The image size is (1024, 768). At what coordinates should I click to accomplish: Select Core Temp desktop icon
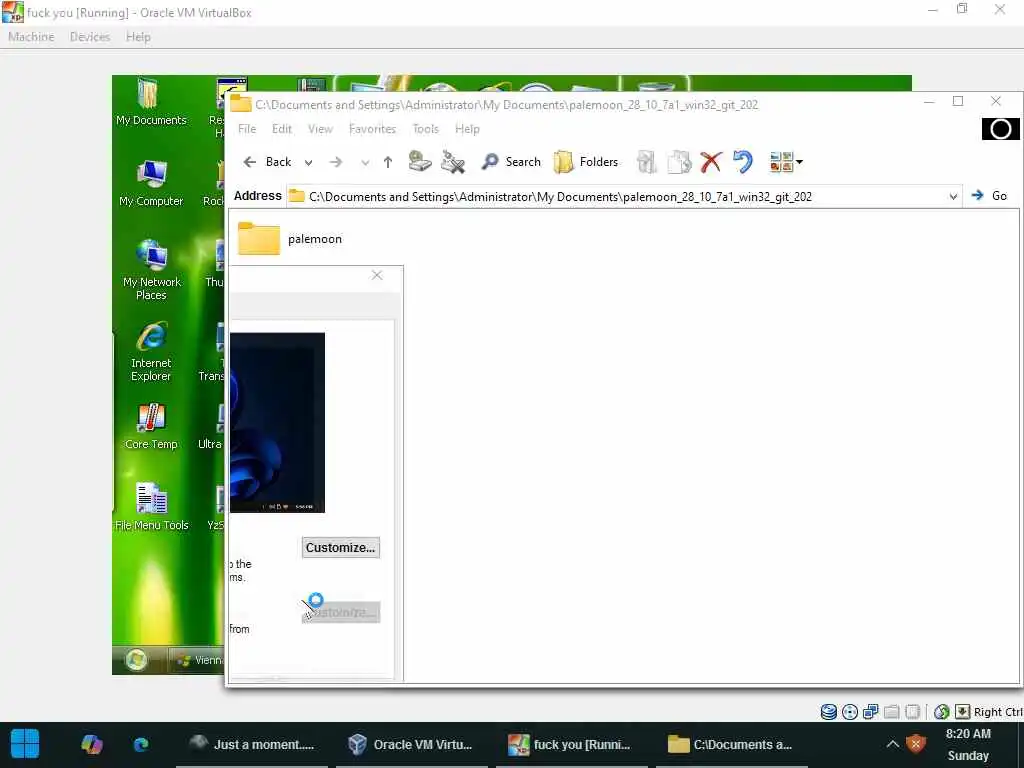[151, 426]
